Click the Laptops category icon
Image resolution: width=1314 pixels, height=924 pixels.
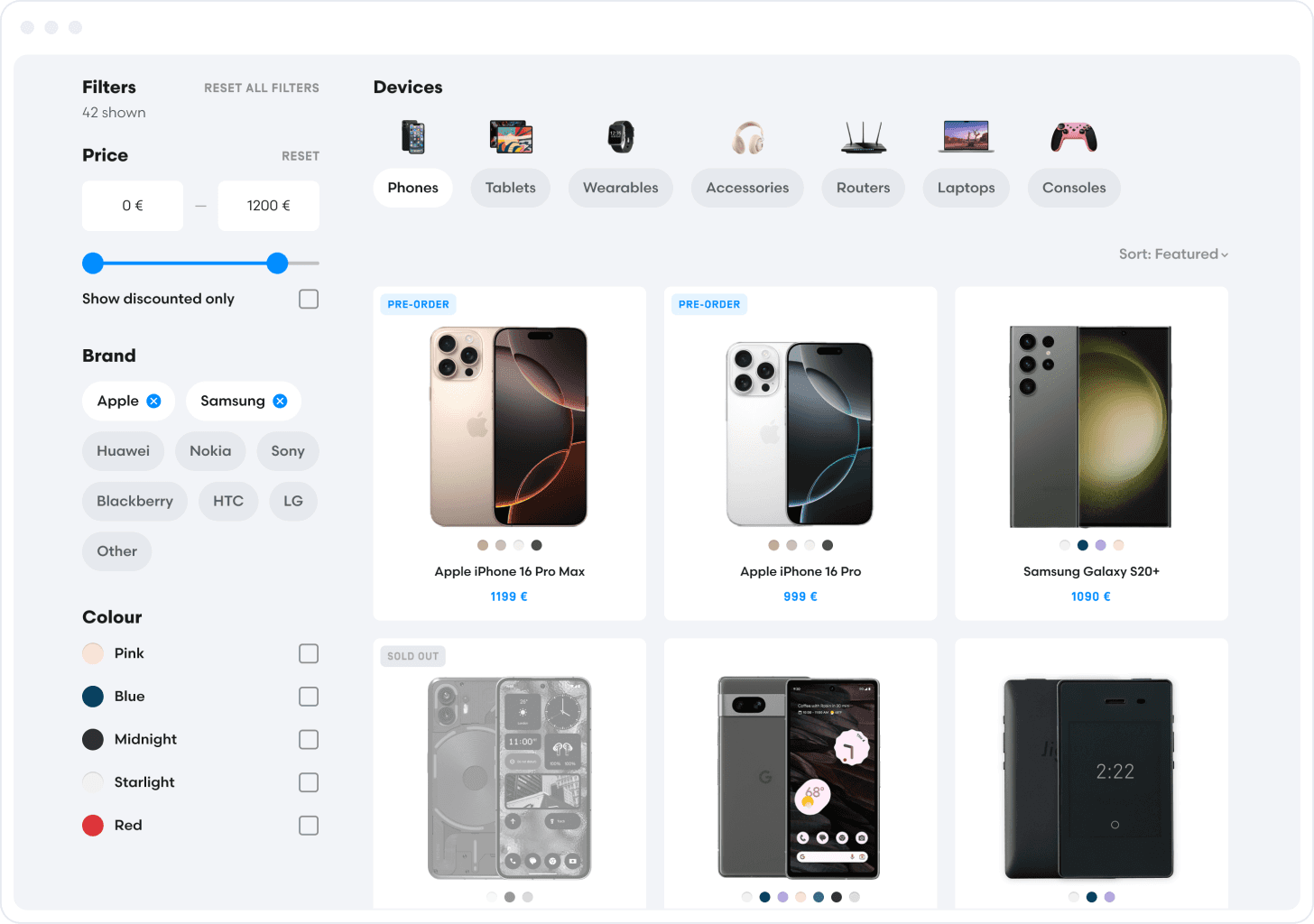[x=966, y=137]
